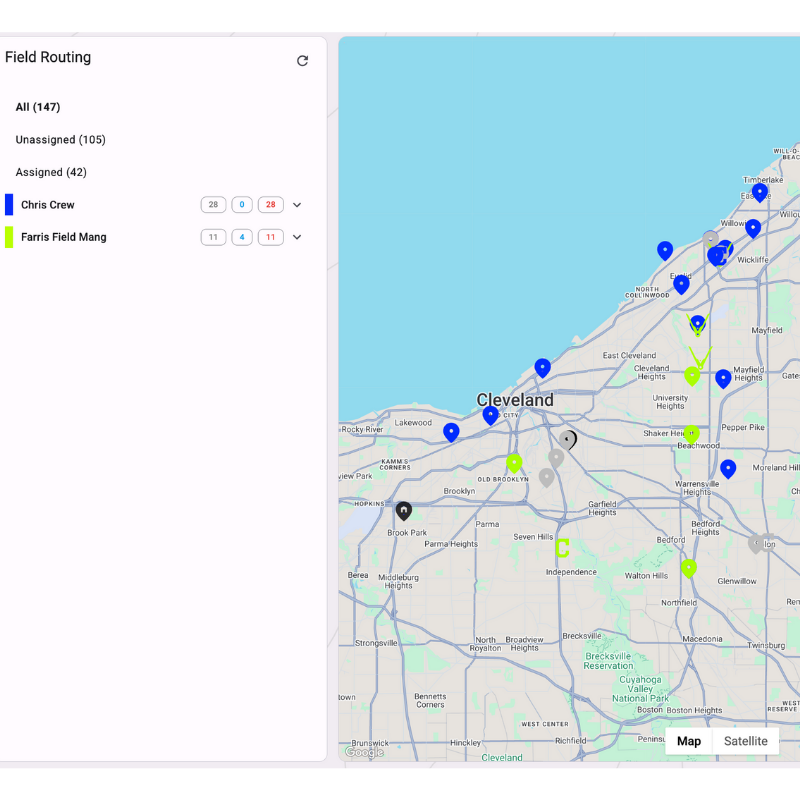Click Farris Field Mang's red 11 badge
Screen dimensions: 800x800
tap(270, 237)
